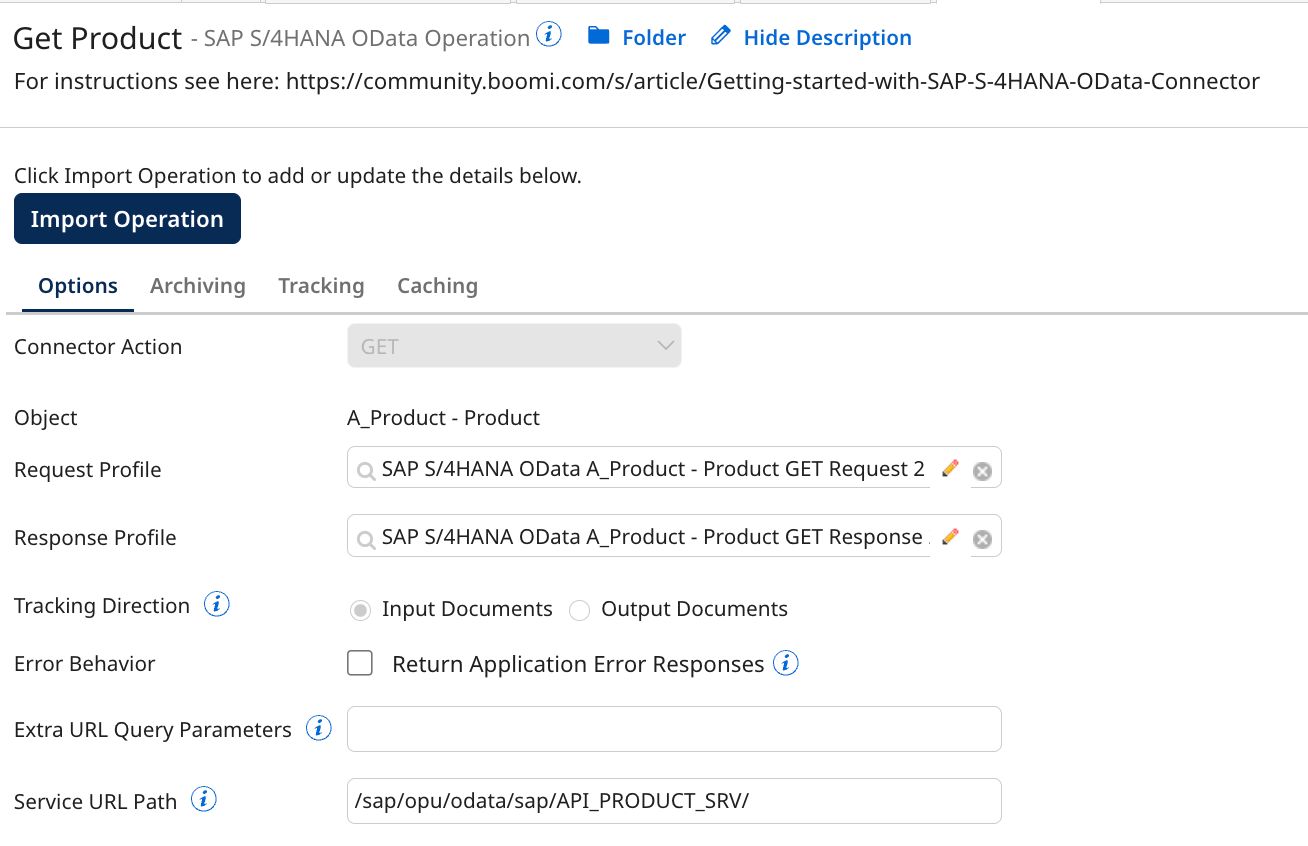
Task: View the Tracking Direction info icon
Action: click(216, 603)
